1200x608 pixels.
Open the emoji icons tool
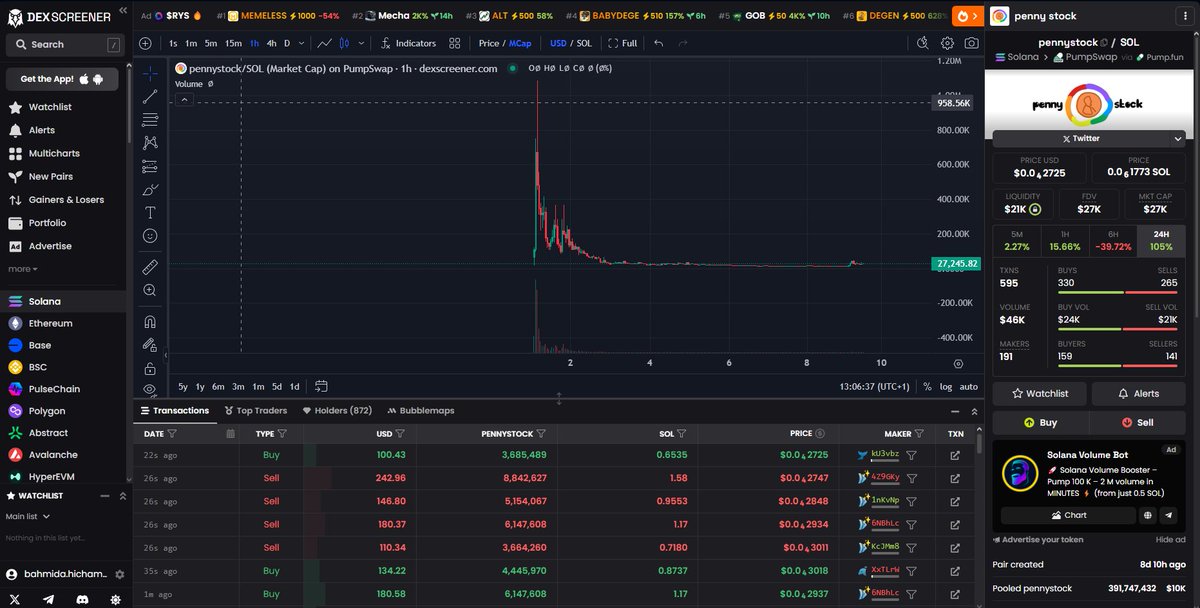point(150,235)
